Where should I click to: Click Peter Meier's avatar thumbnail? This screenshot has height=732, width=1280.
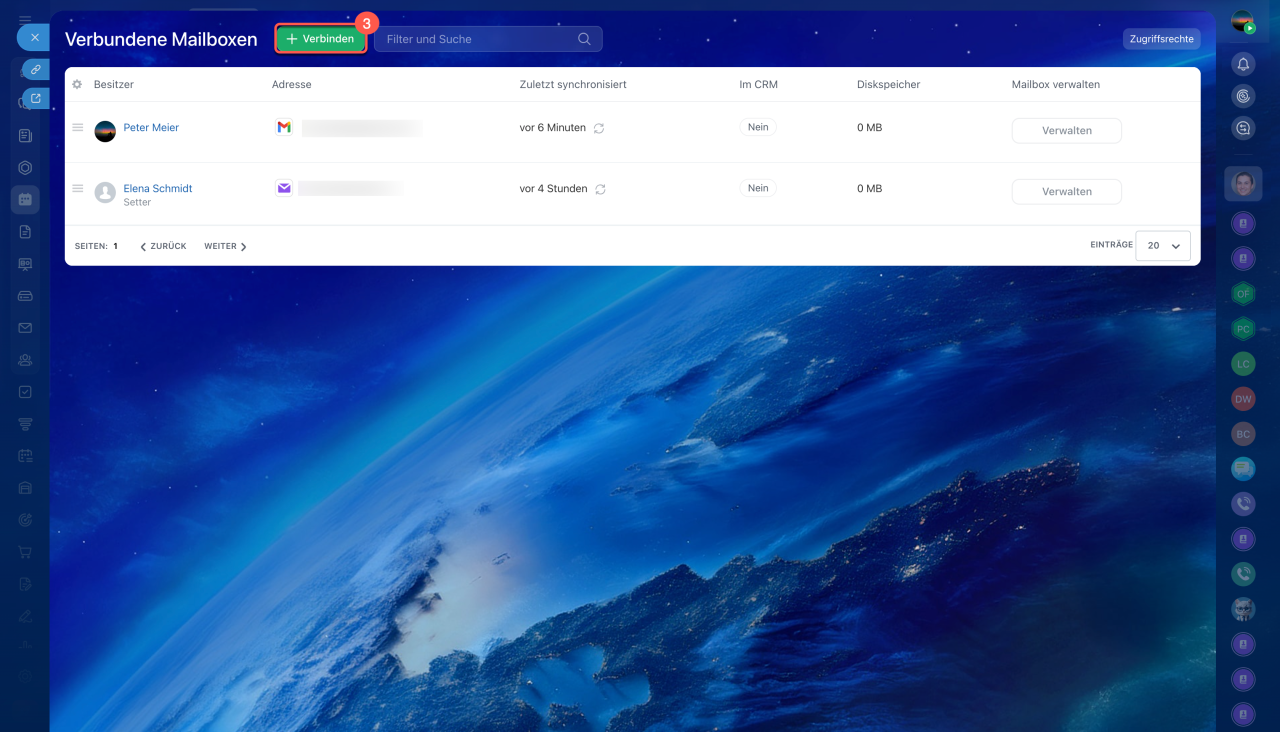click(x=105, y=131)
